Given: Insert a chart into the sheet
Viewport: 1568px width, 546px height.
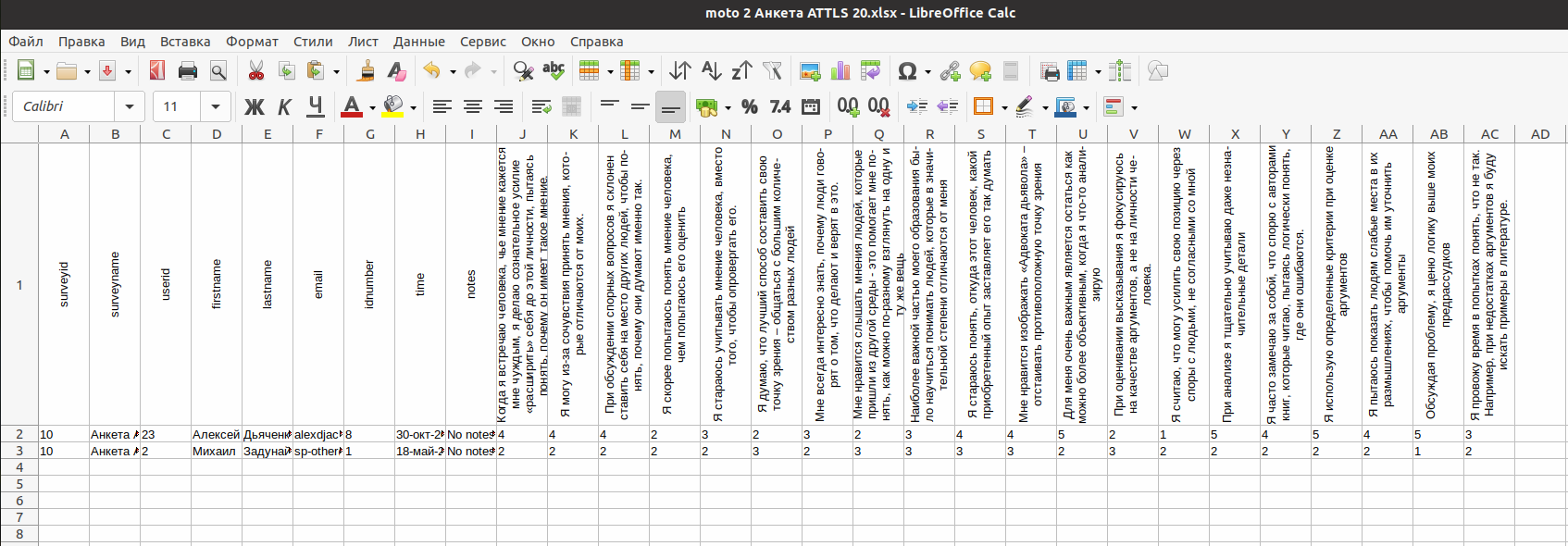Looking at the screenshot, I should point(840,71).
